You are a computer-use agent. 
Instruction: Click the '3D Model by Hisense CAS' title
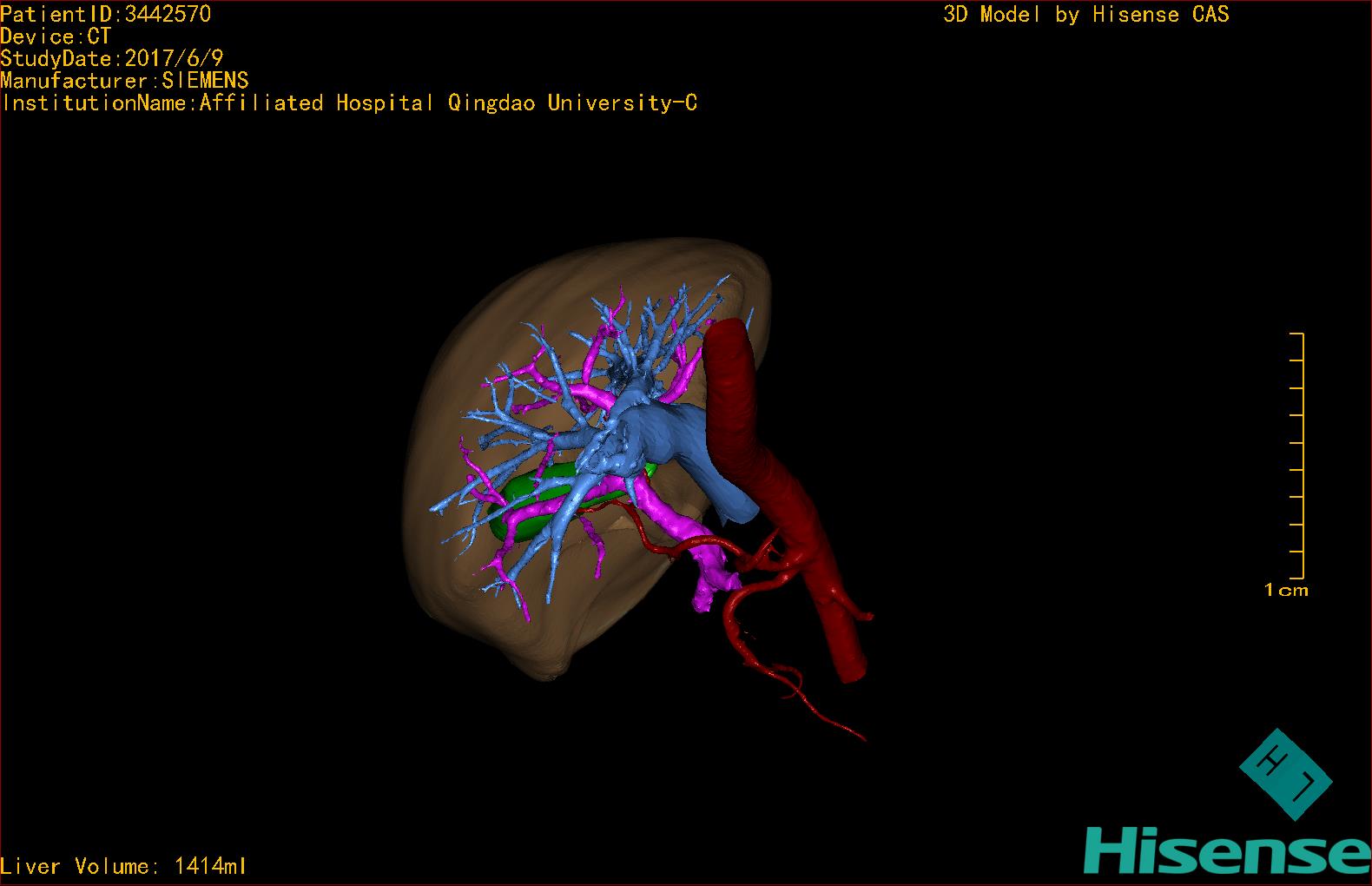[1085, 14]
